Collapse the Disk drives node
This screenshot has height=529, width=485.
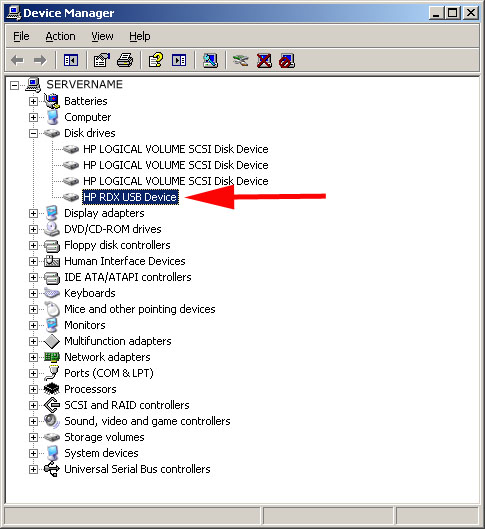(x=33, y=133)
